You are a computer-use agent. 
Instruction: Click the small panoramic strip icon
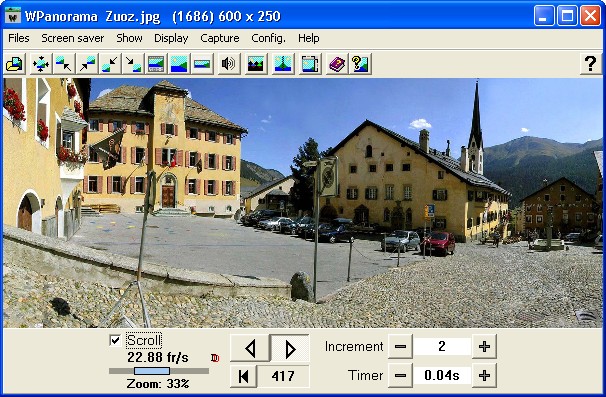pyautogui.click(x=202, y=64)
